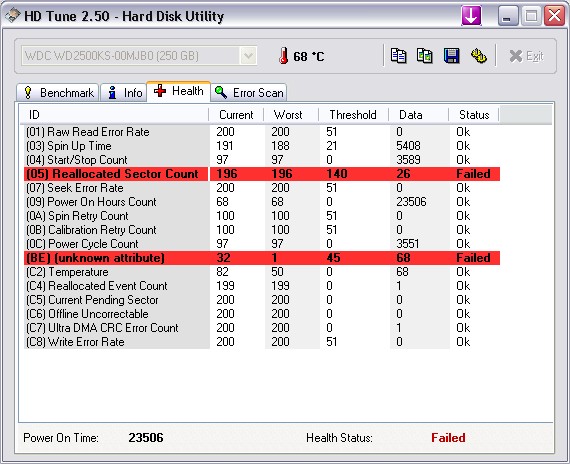Select the Reallocated Event Count row

[262, 286]
